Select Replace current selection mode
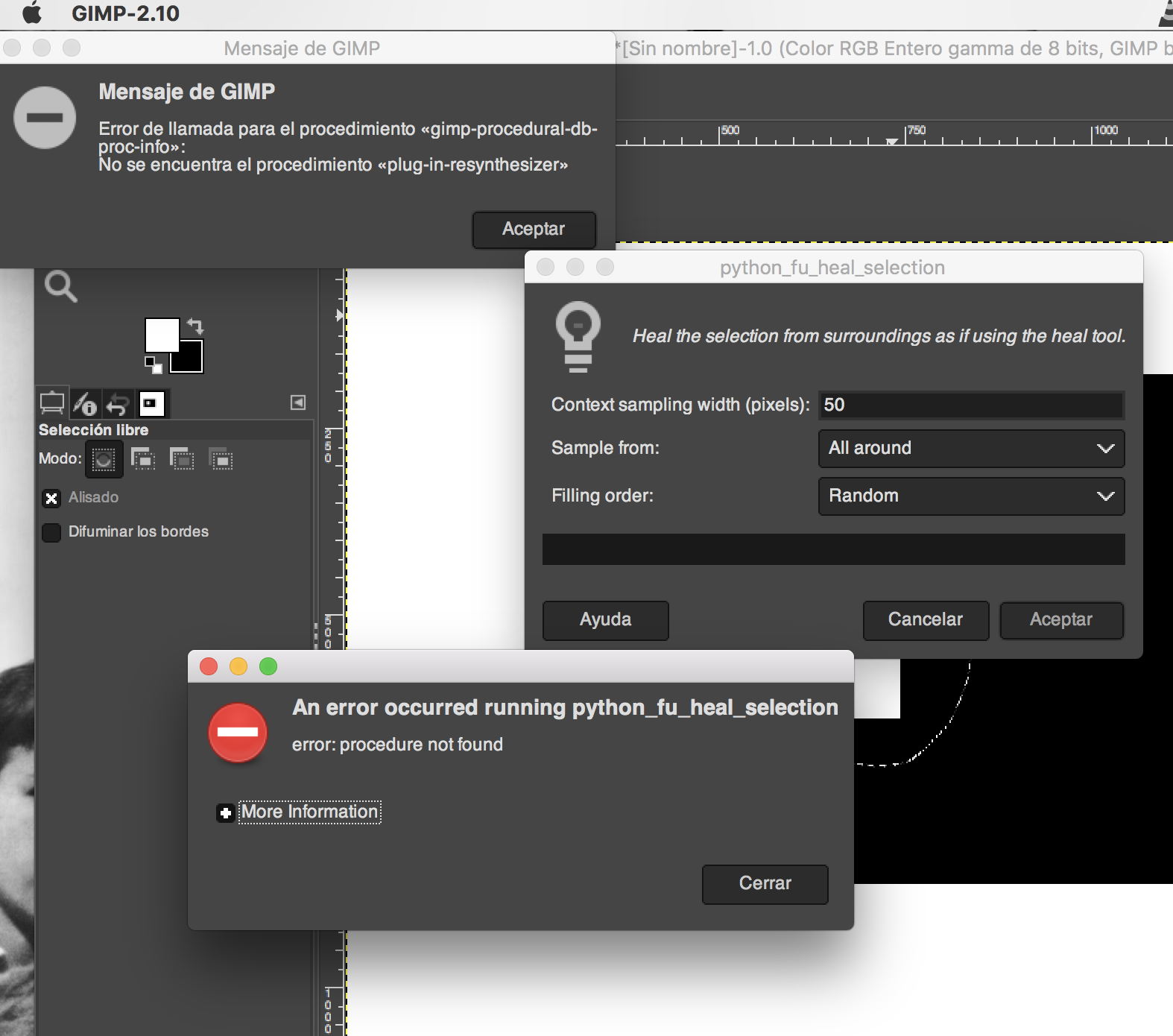The image size is (1173, 1036). pos(104,459)
